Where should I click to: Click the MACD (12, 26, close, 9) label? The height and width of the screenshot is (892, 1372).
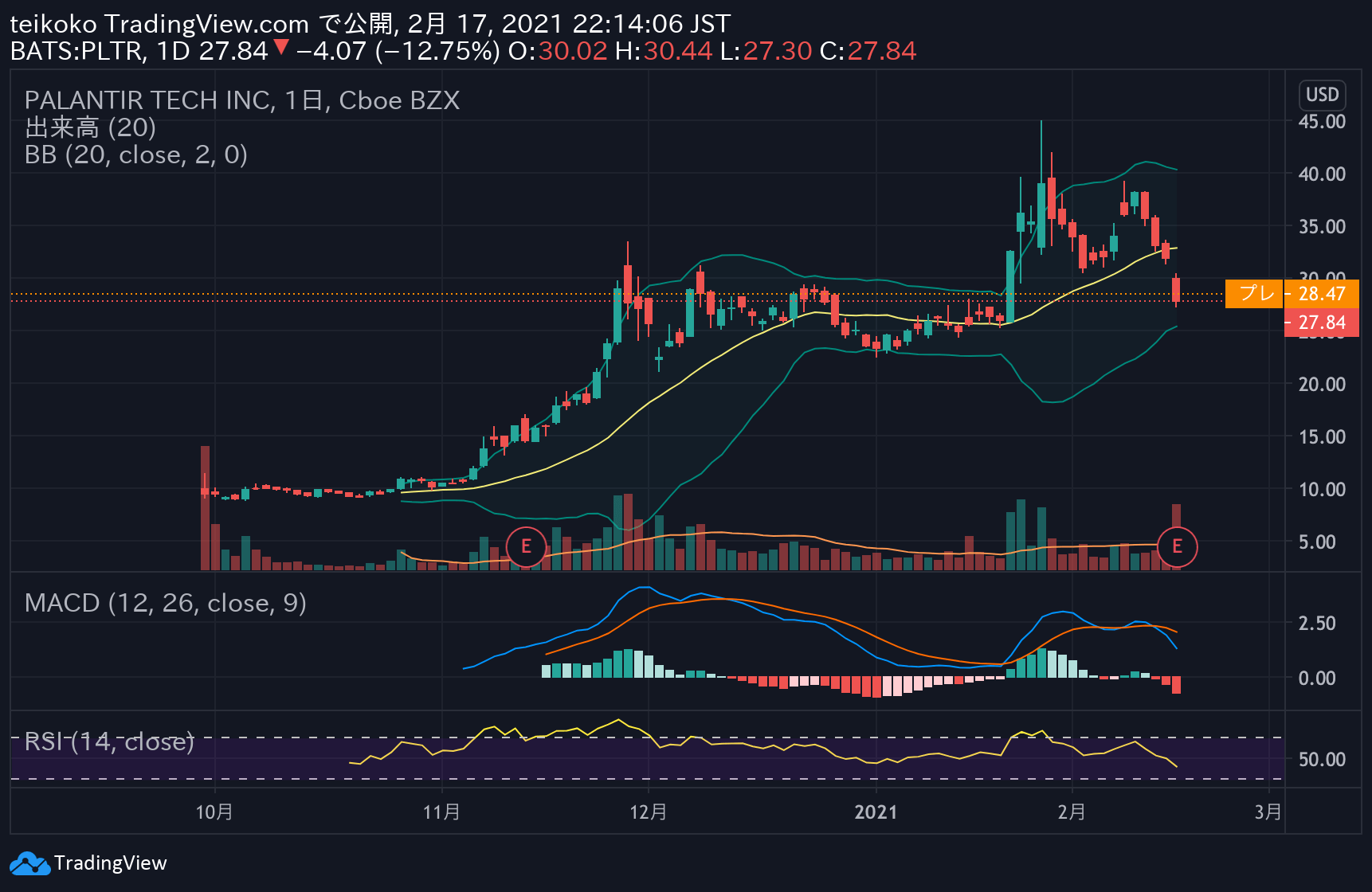pyautogui.click(x=166, y=603)
